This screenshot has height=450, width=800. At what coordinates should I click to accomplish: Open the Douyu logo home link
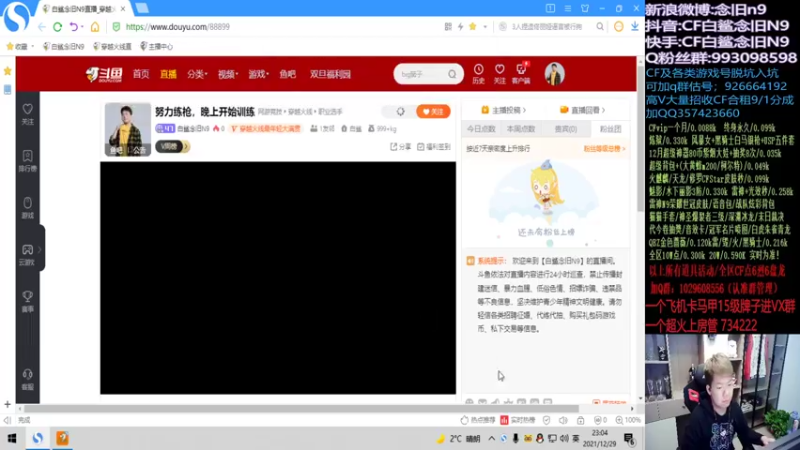pyautogui.click(x=104, y=74)
